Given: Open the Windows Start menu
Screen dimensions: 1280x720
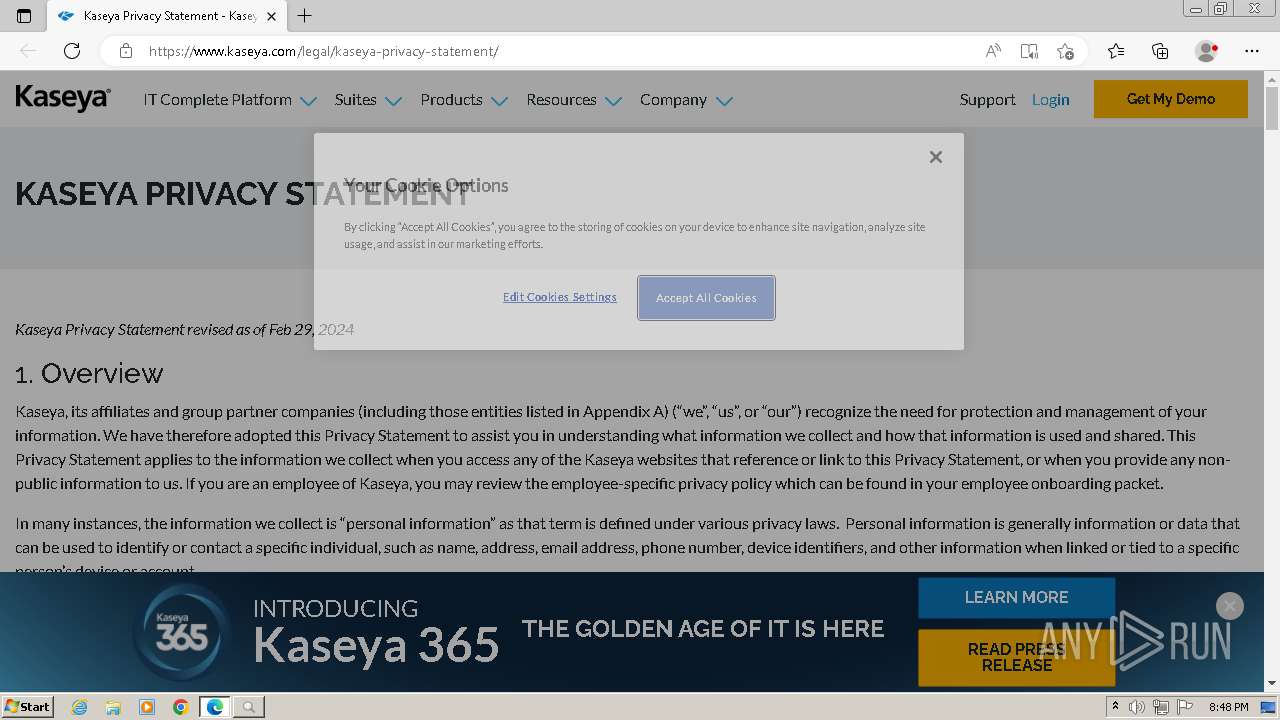Looking at the screenshot, I should (27, 706).
